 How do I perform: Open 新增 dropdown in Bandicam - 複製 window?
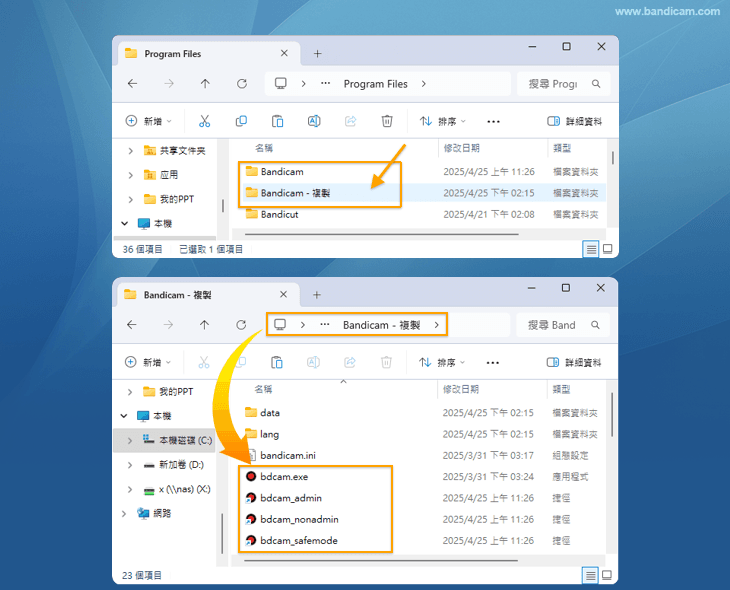click(148, 362)
